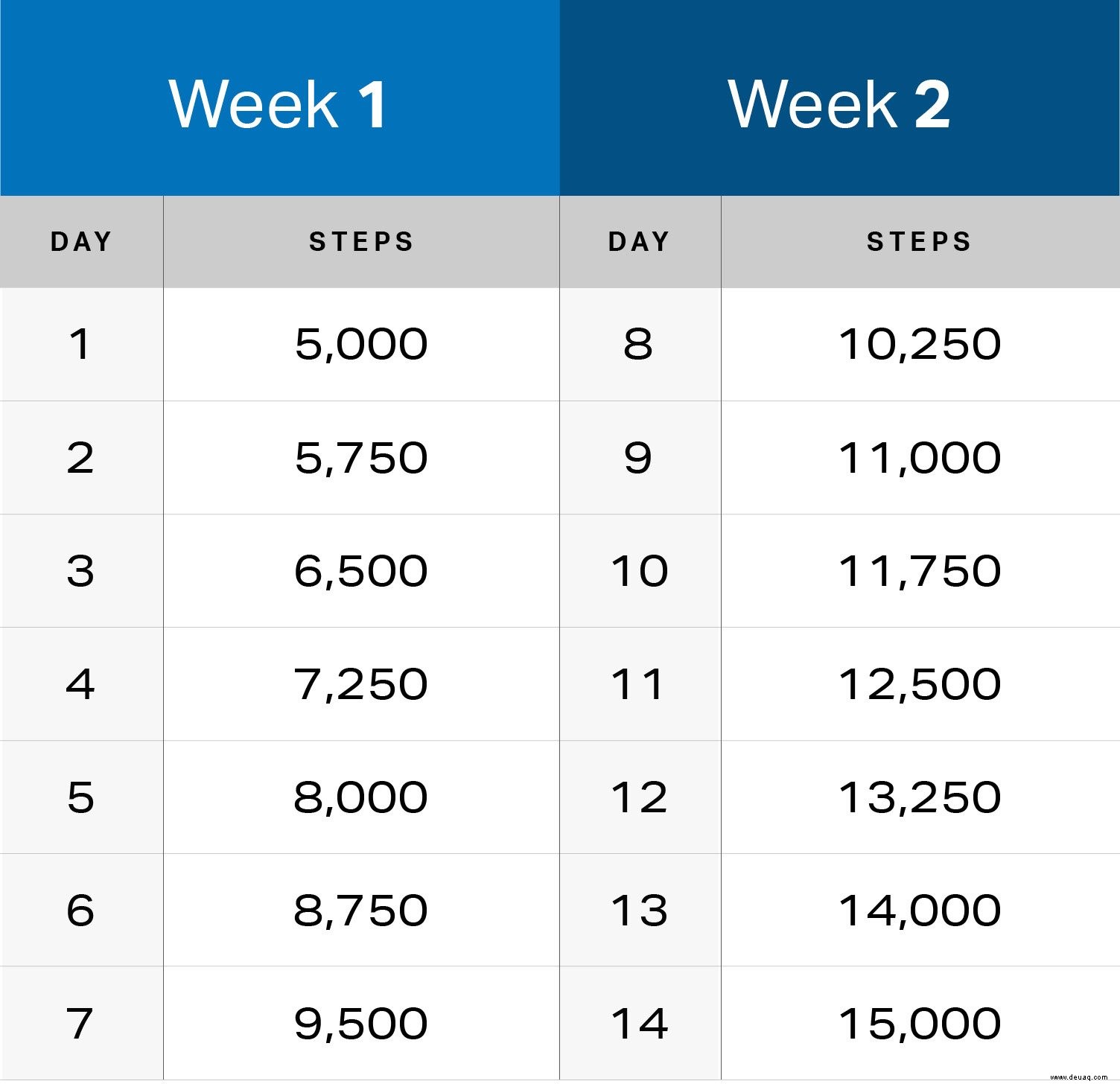This screenshot has height=1084, width=1120.
Task: Click the 5,000 steps cell
Action: point(361,344)
